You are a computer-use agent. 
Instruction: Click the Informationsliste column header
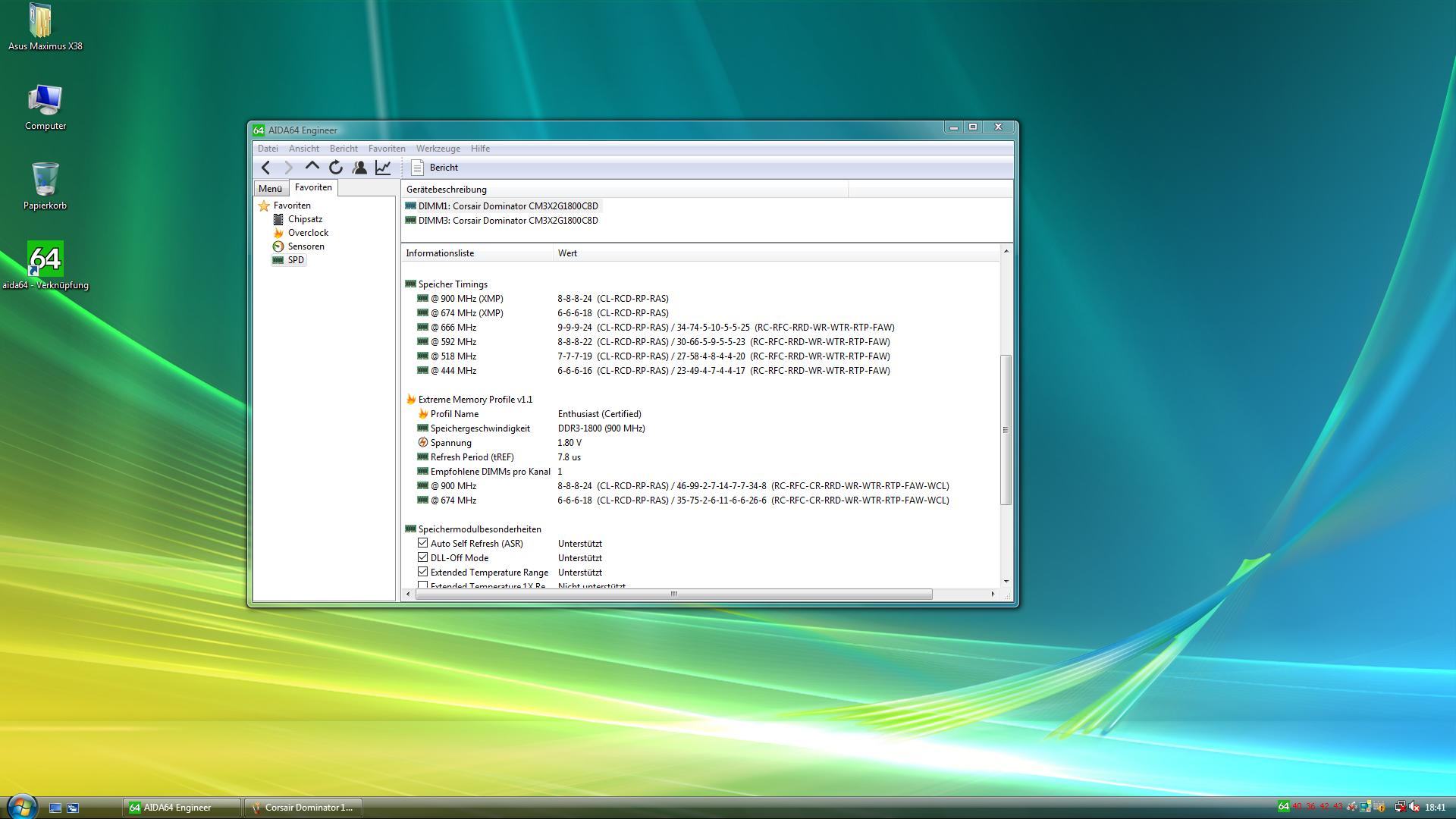click(477, 253)
